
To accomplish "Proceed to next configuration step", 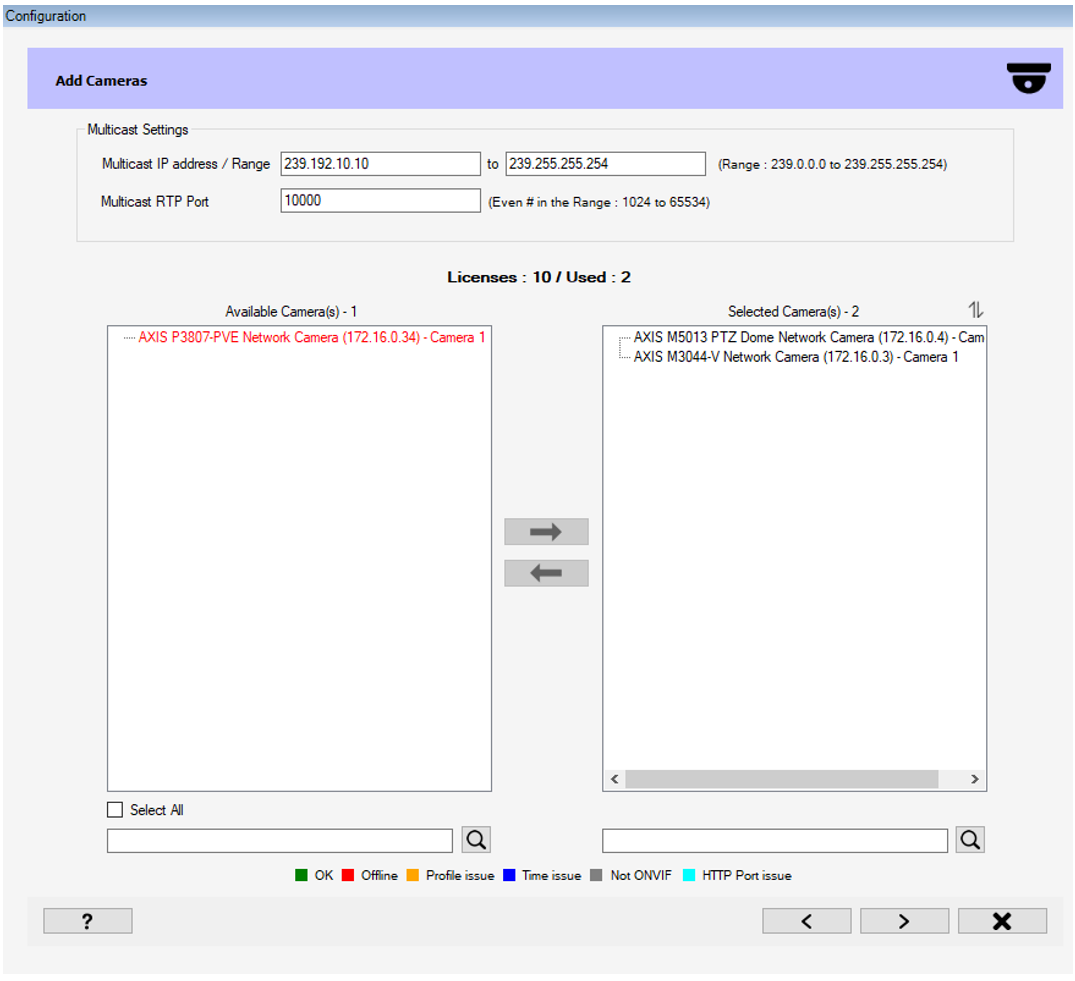I will 904,921.
